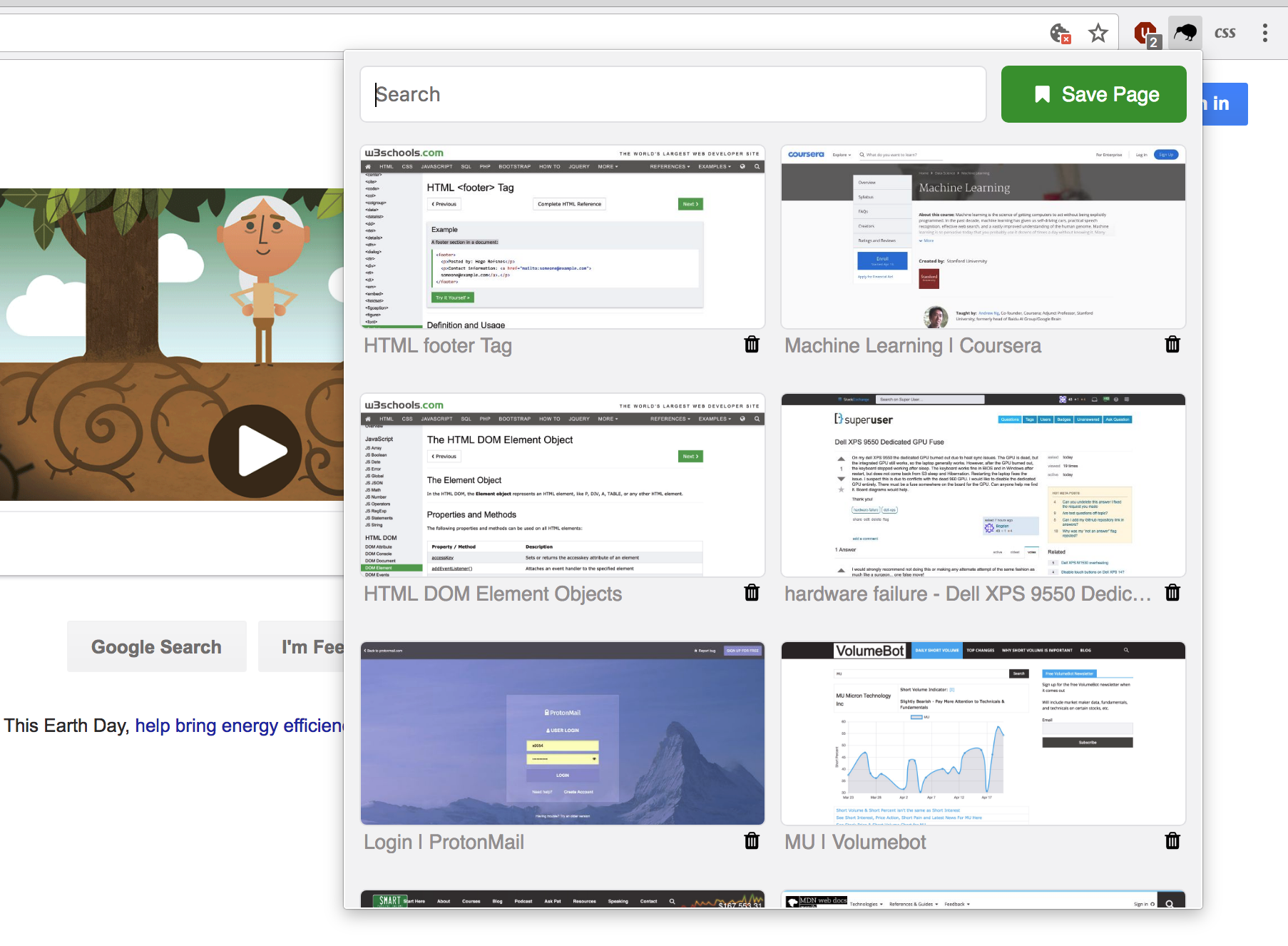Viewport: 1288px width, 946px height.
Task: Open the 'HTML DOM Element Objects' title
Action: [493, 594]
